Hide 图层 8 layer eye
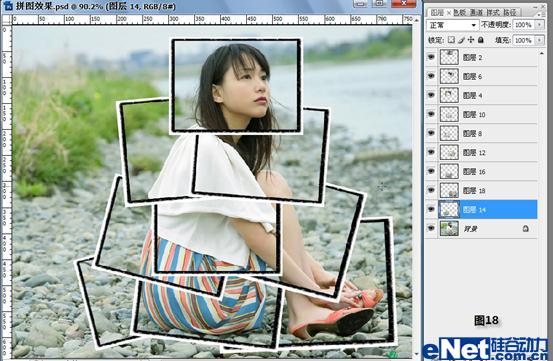The height and width of the screenshot is (361, 553). [431, 133]
